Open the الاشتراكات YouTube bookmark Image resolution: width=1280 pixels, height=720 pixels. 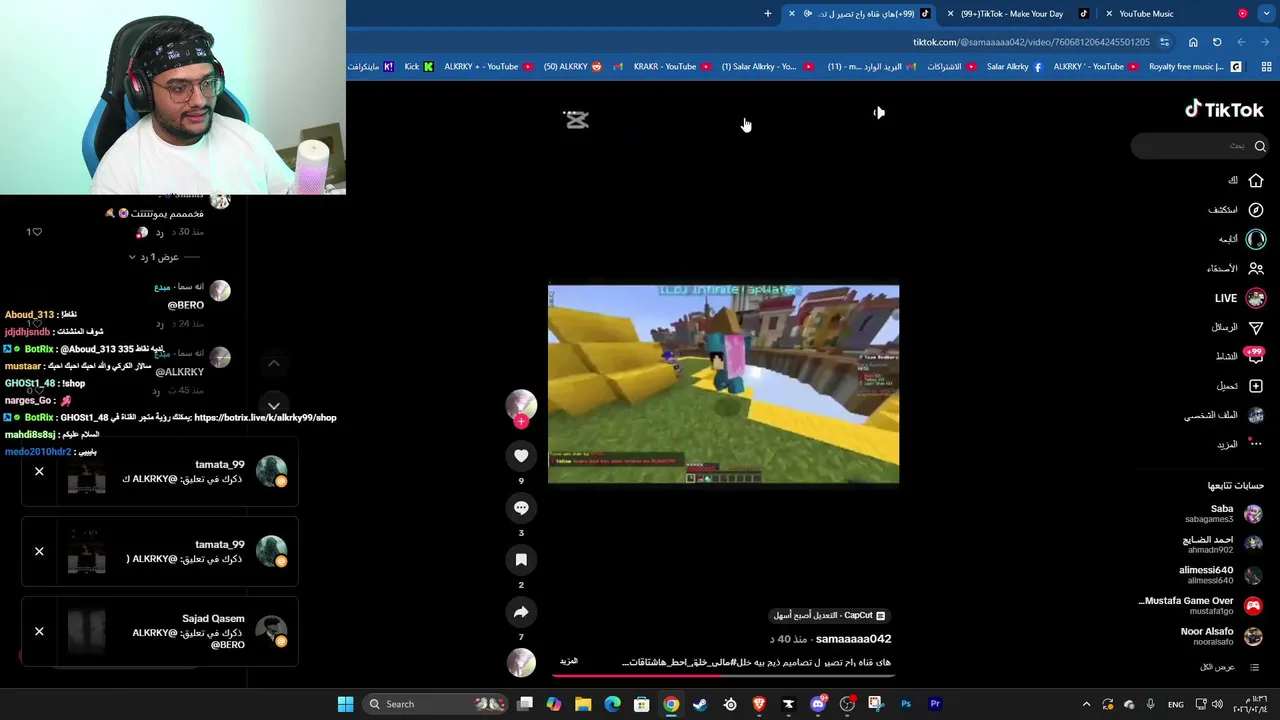952,67
